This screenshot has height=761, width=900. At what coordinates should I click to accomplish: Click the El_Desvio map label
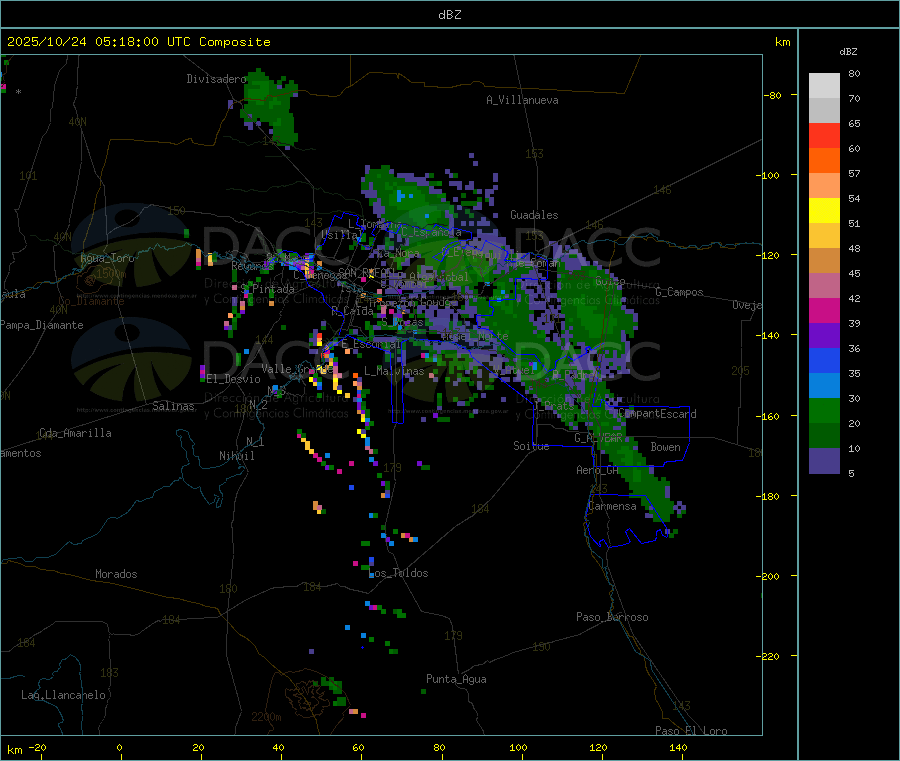233,379
